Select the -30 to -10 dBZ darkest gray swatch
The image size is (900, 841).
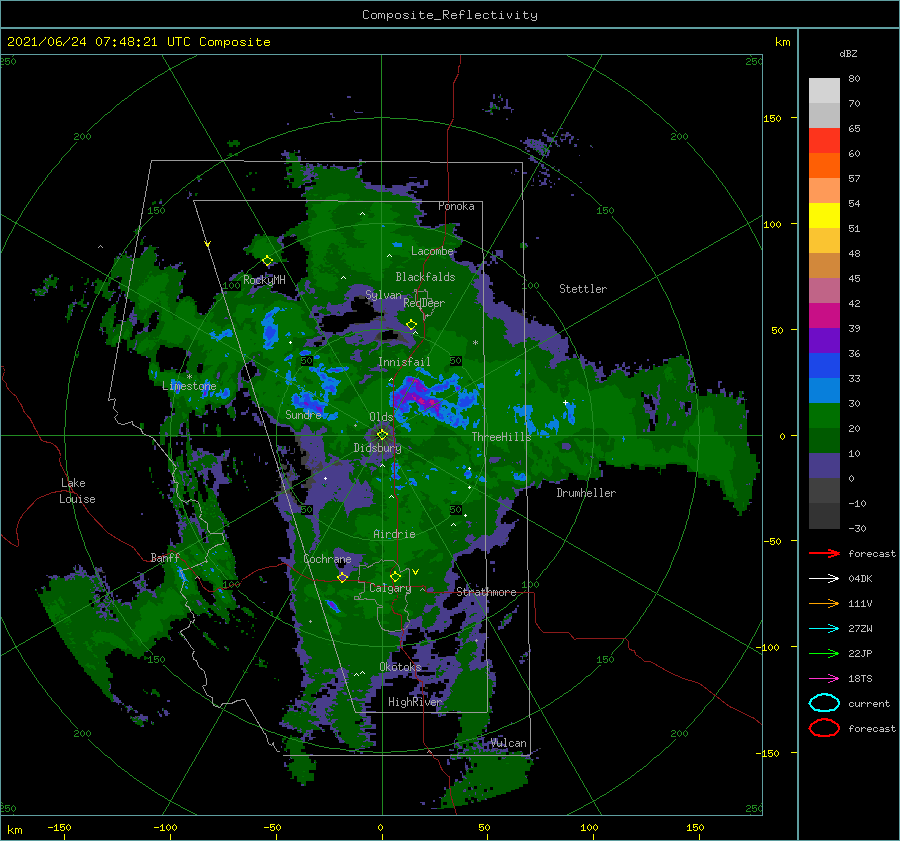(824, 516)
